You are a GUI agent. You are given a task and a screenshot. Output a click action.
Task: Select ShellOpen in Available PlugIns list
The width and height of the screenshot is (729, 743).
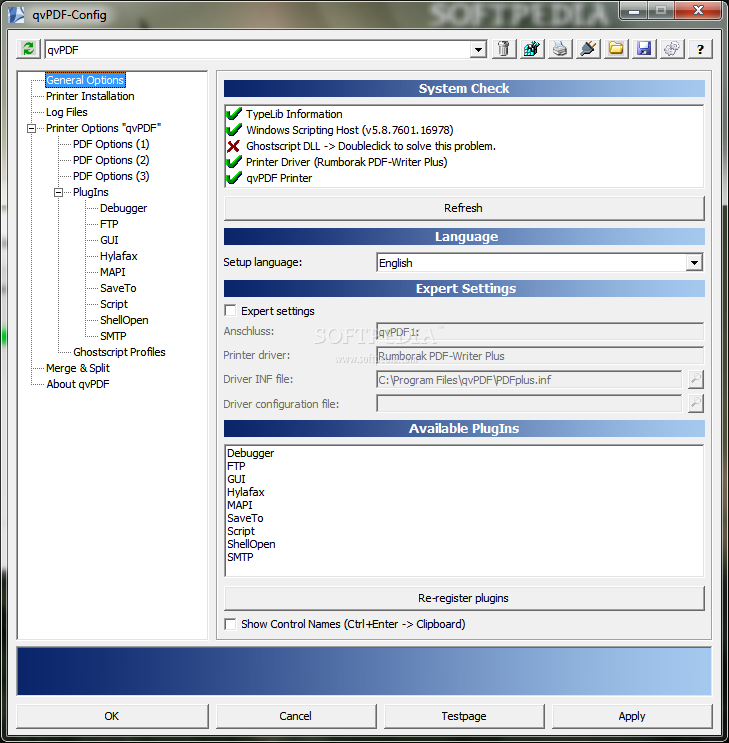(251, 544)
